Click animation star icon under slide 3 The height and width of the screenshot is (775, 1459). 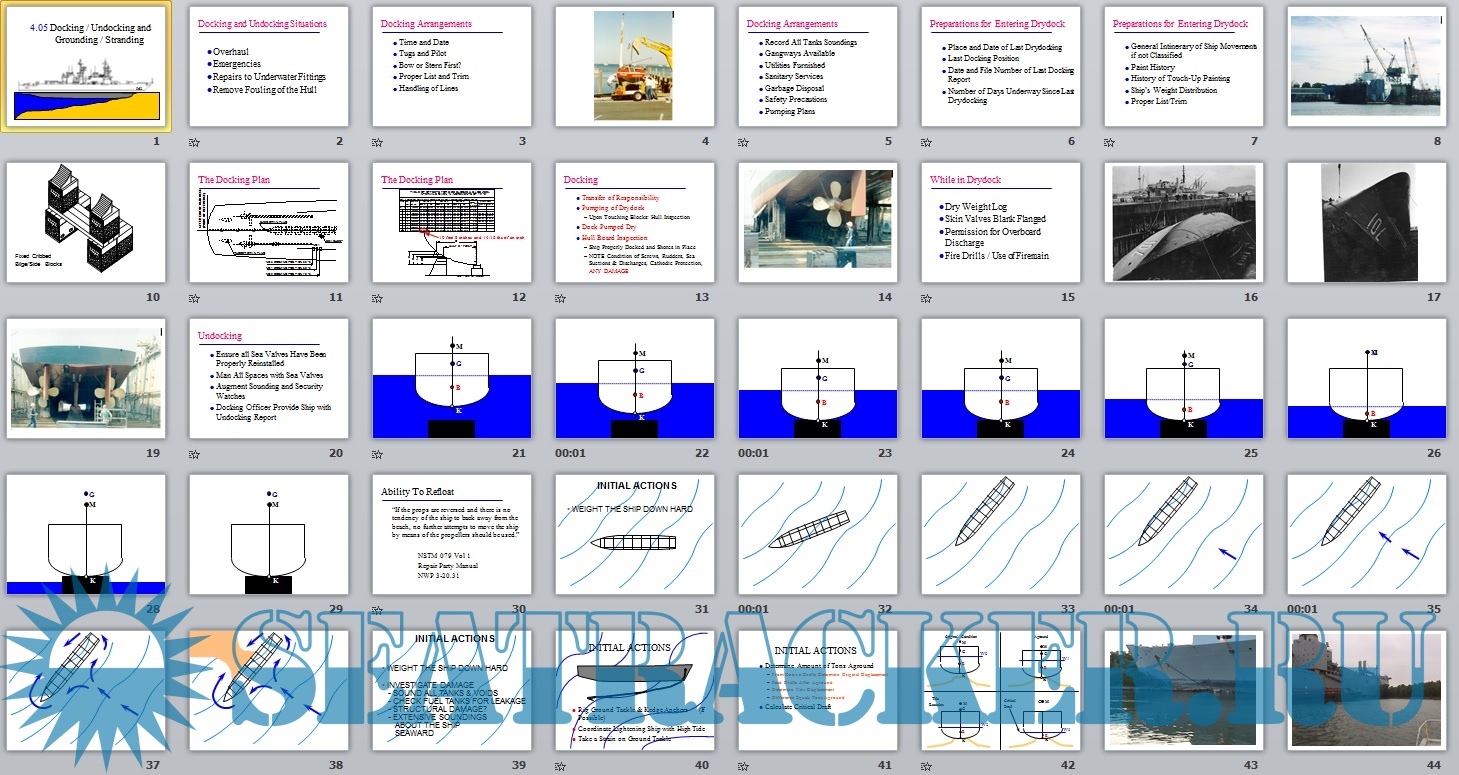tap(378, 142)
